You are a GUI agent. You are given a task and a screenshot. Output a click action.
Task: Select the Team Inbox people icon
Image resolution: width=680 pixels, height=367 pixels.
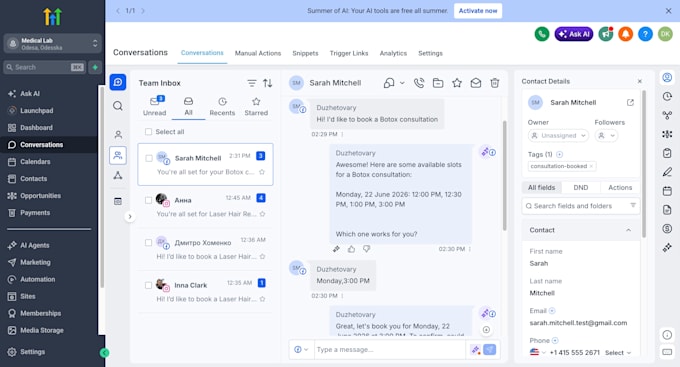pos(118,155)
